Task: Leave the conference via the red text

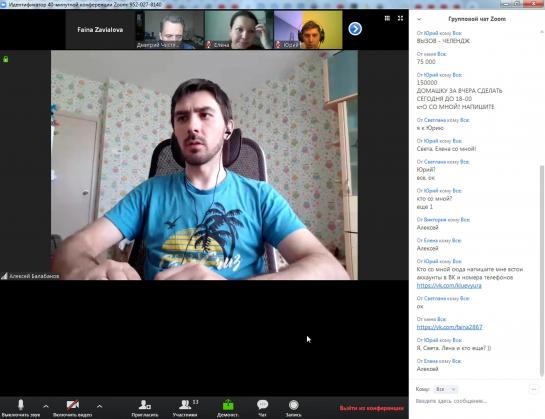Action: 372,408
